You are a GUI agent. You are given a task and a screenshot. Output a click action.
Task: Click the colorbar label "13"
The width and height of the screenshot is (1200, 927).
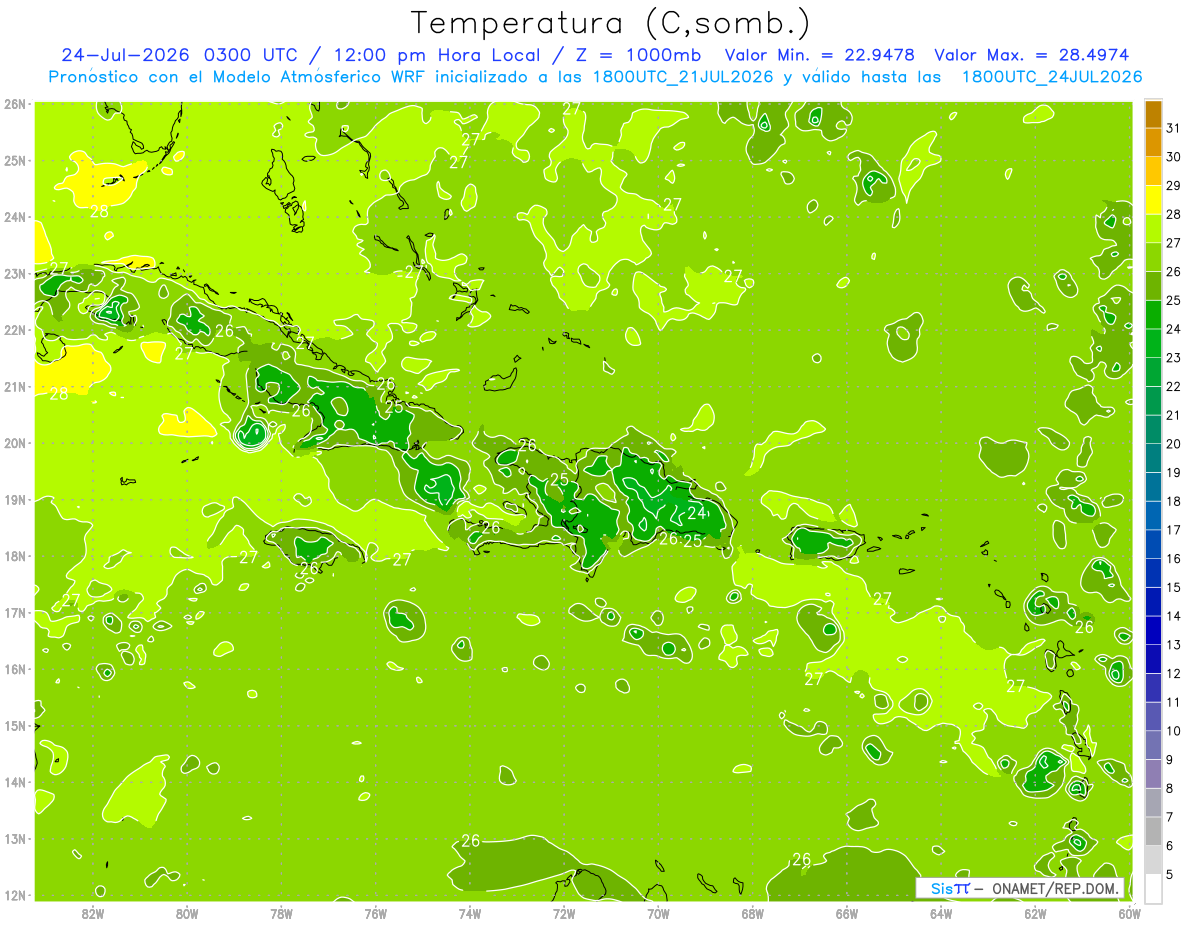pos(1173,645)
